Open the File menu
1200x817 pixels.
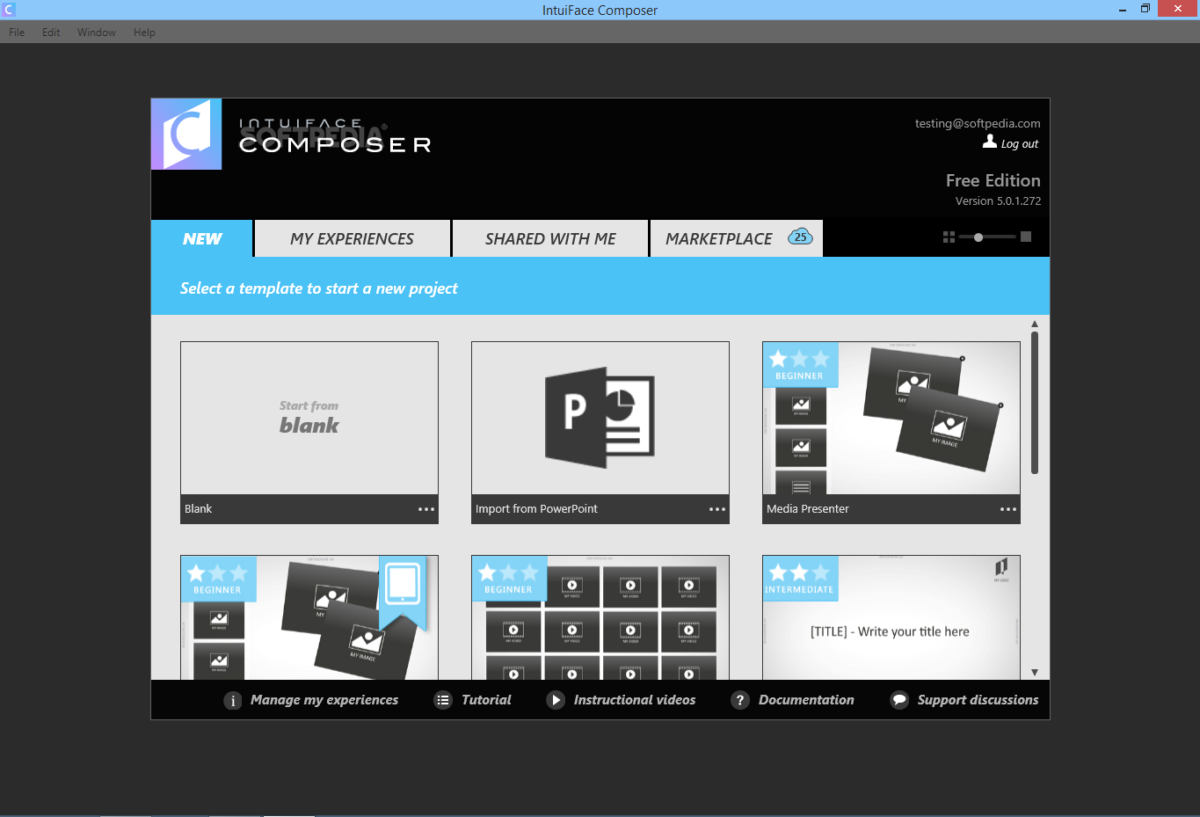coord(17,32)
